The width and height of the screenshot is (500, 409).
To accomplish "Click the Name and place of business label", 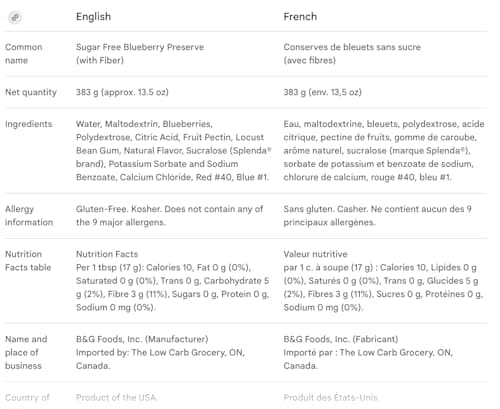I will 26,352.
